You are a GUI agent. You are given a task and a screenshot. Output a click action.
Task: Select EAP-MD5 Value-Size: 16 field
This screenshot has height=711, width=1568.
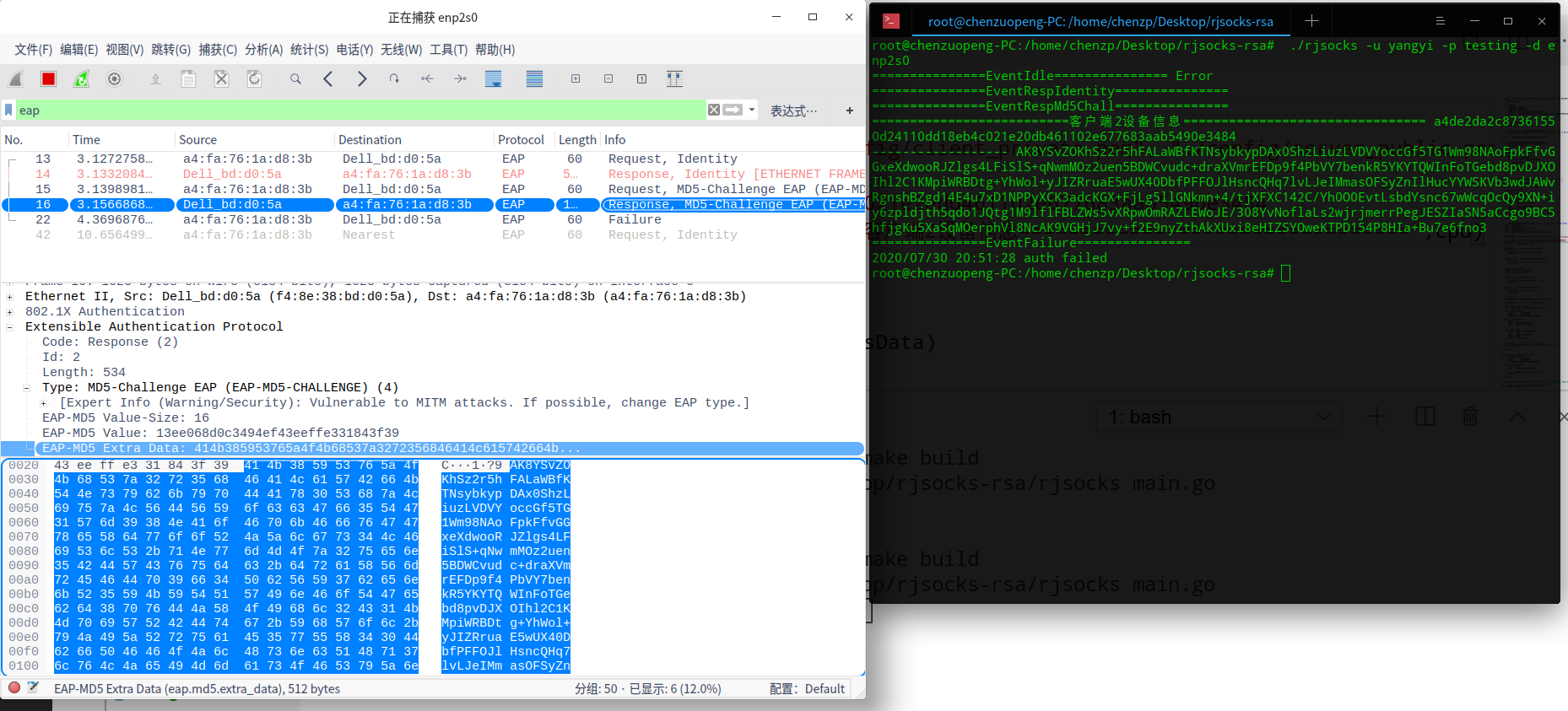(x=126, y=417)
